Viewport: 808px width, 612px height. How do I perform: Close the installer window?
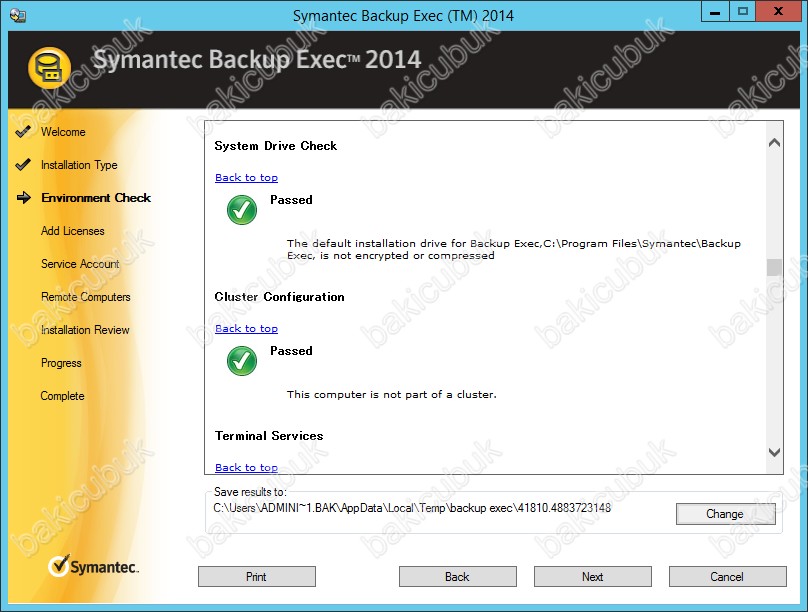[778, 12]
